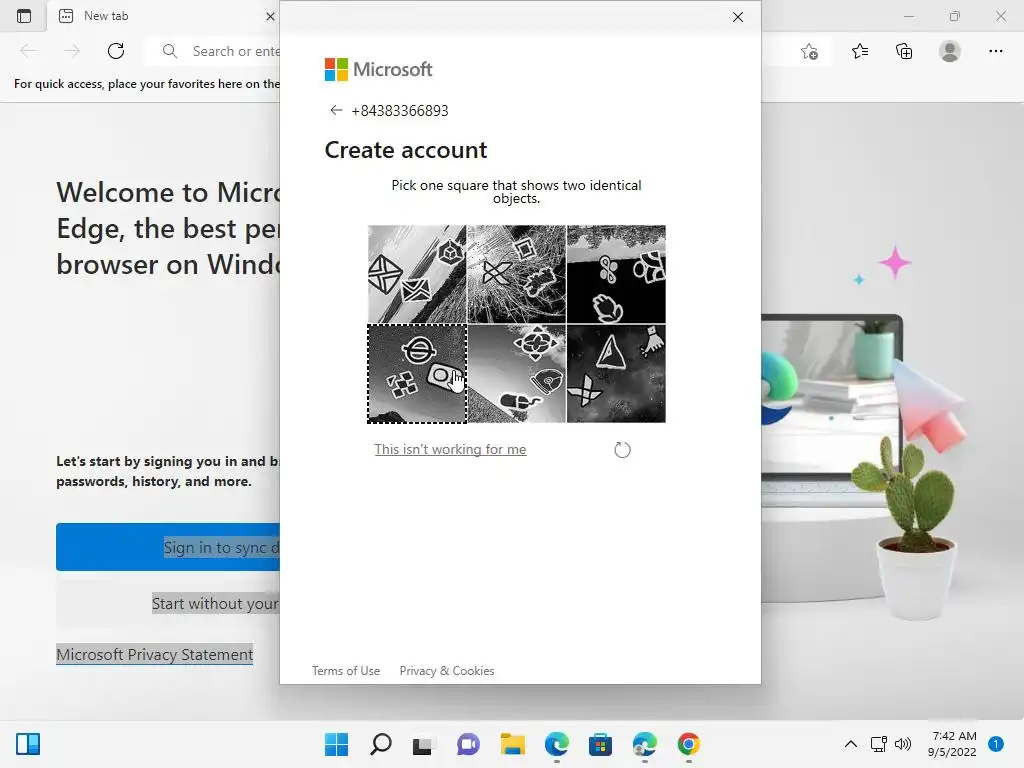Viewport: 1024px width, 768px height.
Task: Open taskbar Search
Action: click(381, 744)
